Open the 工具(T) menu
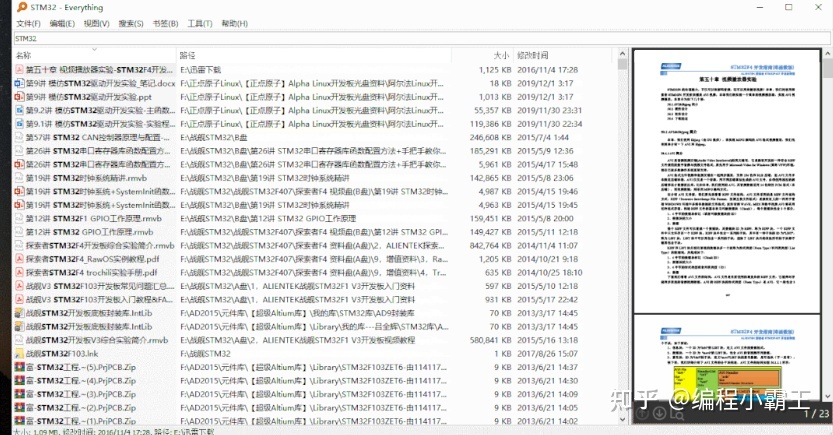833x435 pixels. click(200, 23)
